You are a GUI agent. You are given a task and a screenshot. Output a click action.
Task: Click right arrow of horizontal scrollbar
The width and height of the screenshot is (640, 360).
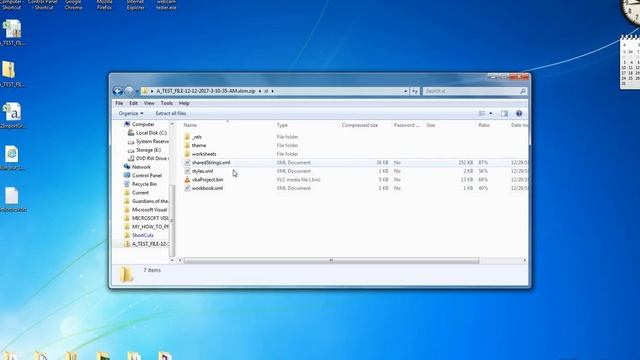524,260
